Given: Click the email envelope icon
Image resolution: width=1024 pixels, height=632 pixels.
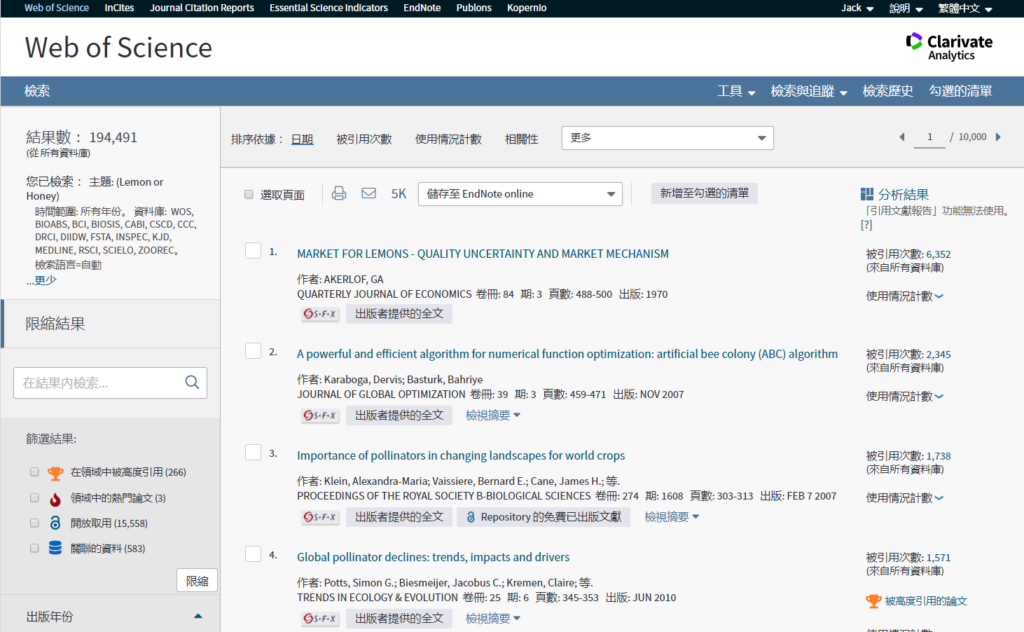Looking at the screenshot, I should click(x=368, y=194).
